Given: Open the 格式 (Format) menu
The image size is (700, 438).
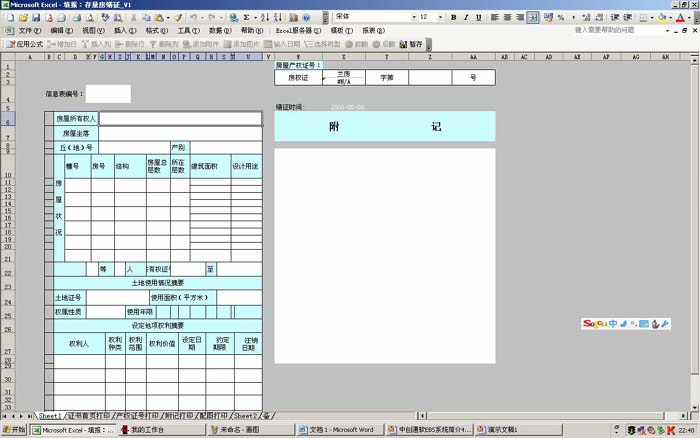Looking at the screenshot, I should [156, 31].
